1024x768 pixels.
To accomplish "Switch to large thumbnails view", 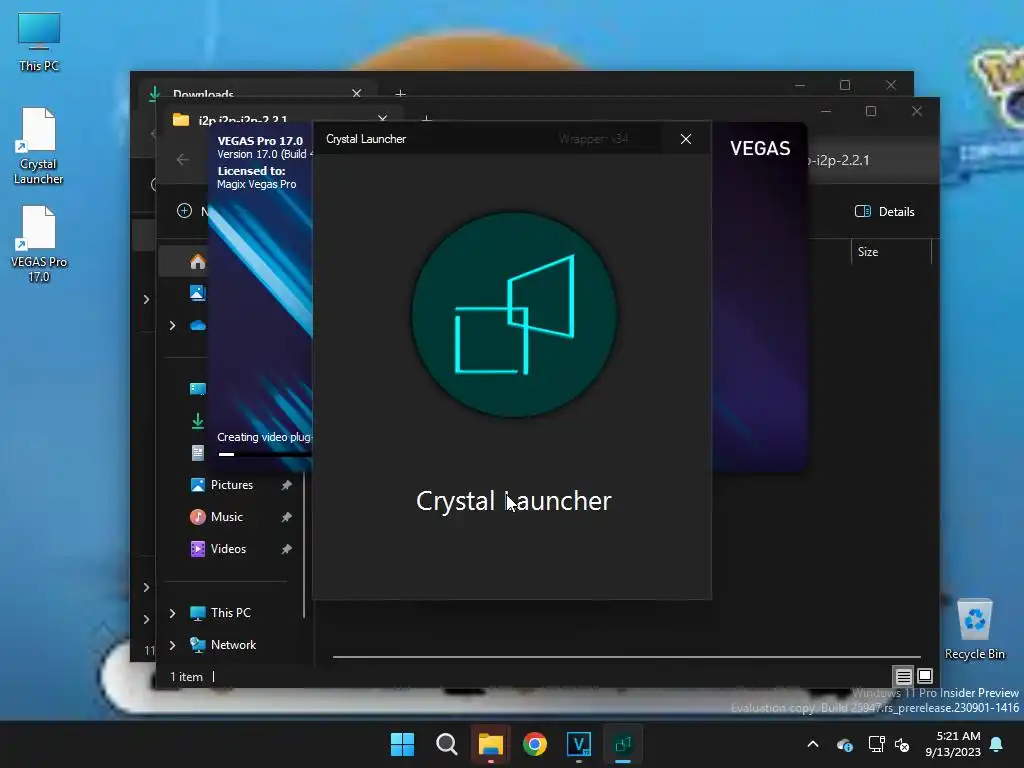I will (x=925, y=676).
